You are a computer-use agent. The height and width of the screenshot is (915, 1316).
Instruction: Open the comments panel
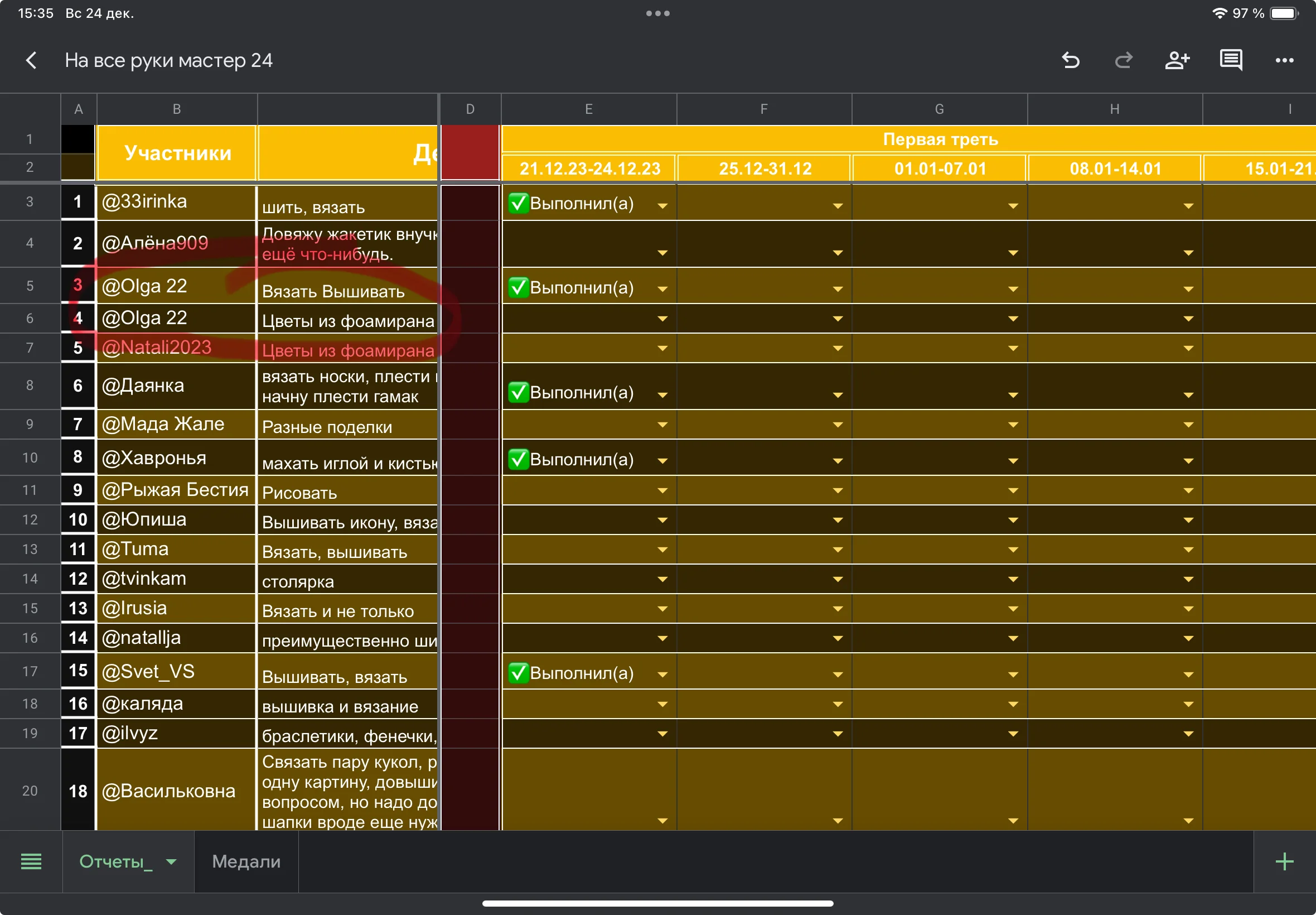(1230, 60)
